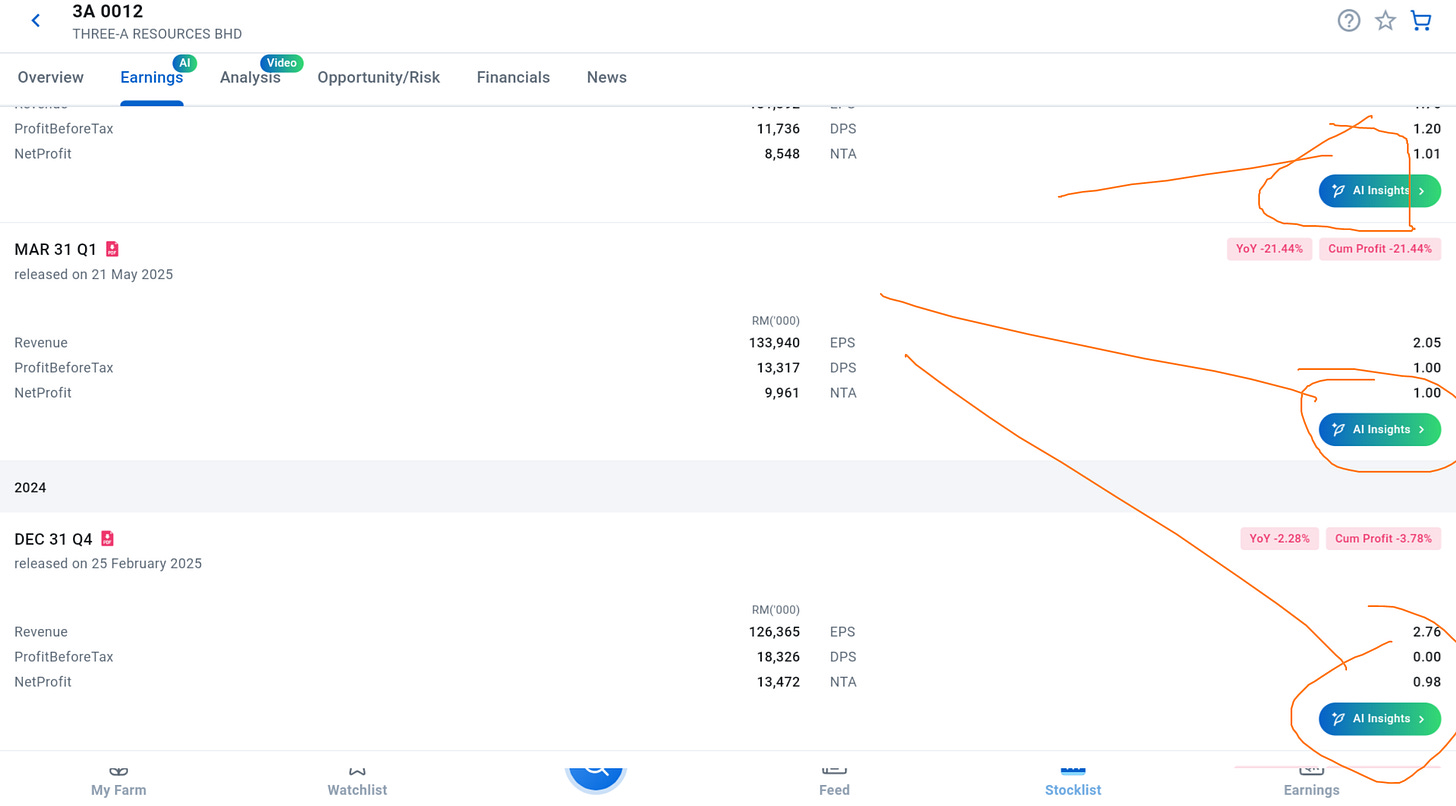Select the DEC 31 Q4 heading

pos(53,540)
